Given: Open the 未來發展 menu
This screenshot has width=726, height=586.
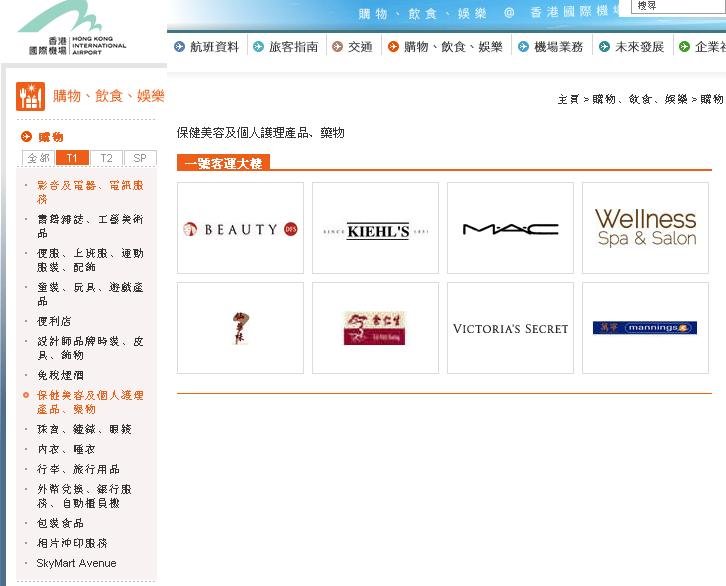Looking at the screenshot, I should pyautogui.click(x=639, y=47).
